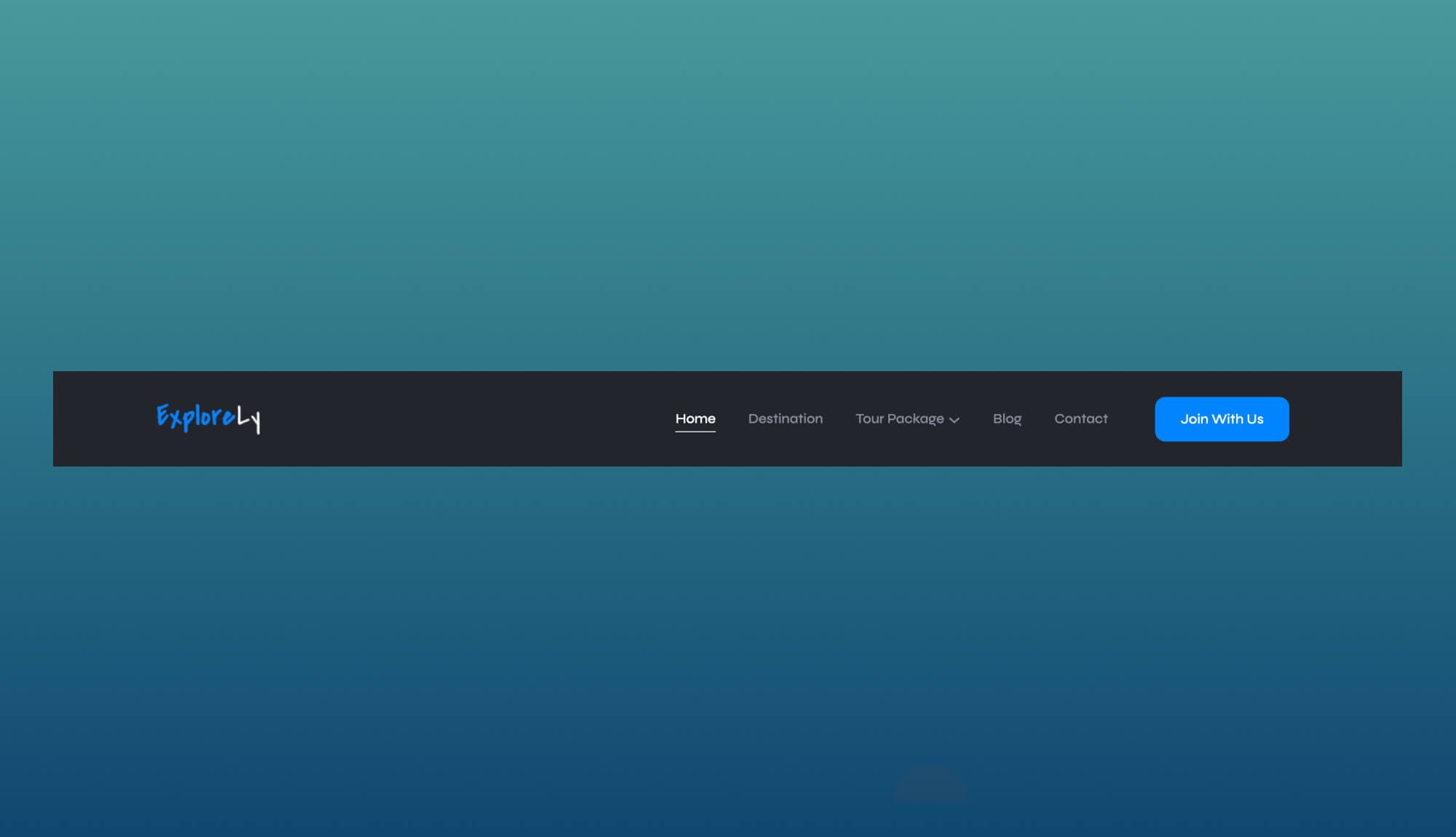Viewport: 1456px width, 837px height.
Task: Click the chevron icon beside Tour Package
Action: (x=954, y=420)
